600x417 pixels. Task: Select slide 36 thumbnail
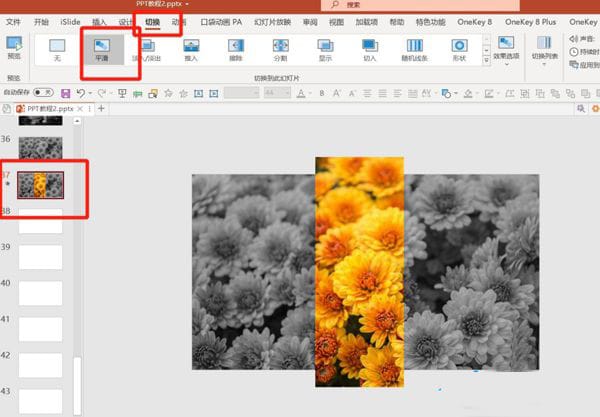(x=41, y=148)
